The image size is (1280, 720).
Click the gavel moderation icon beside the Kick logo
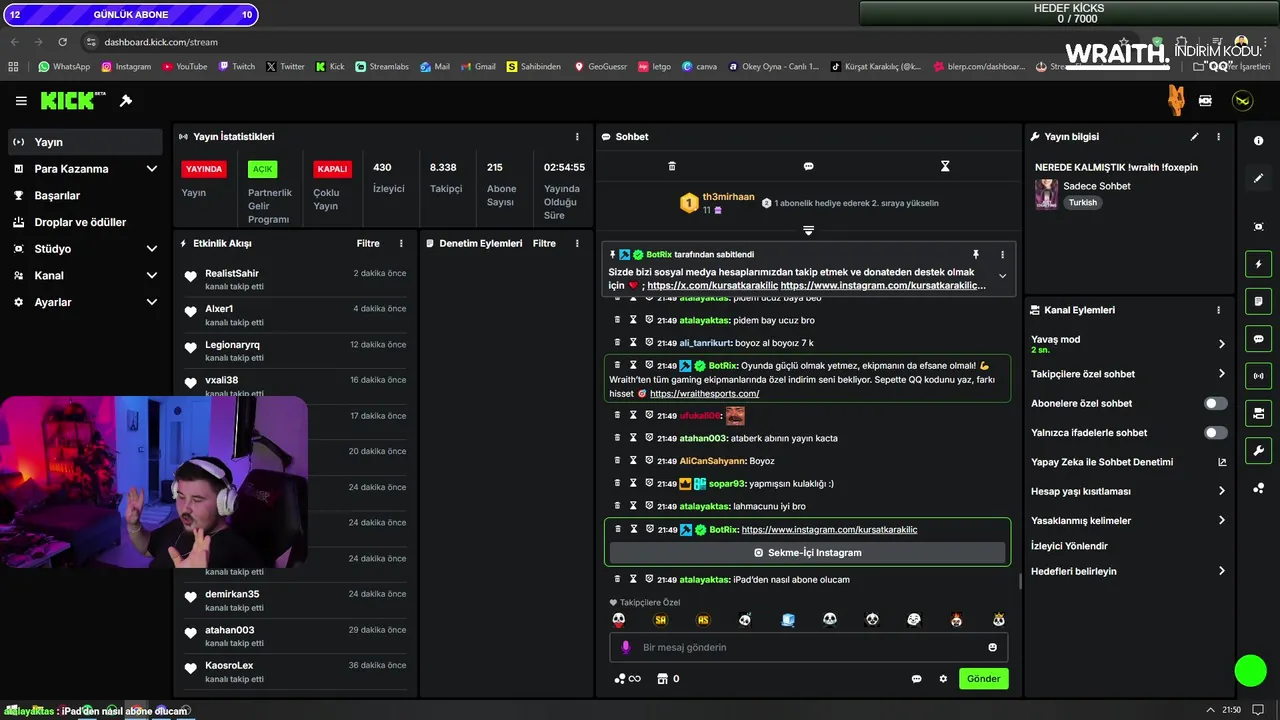(x=126, y=101)
